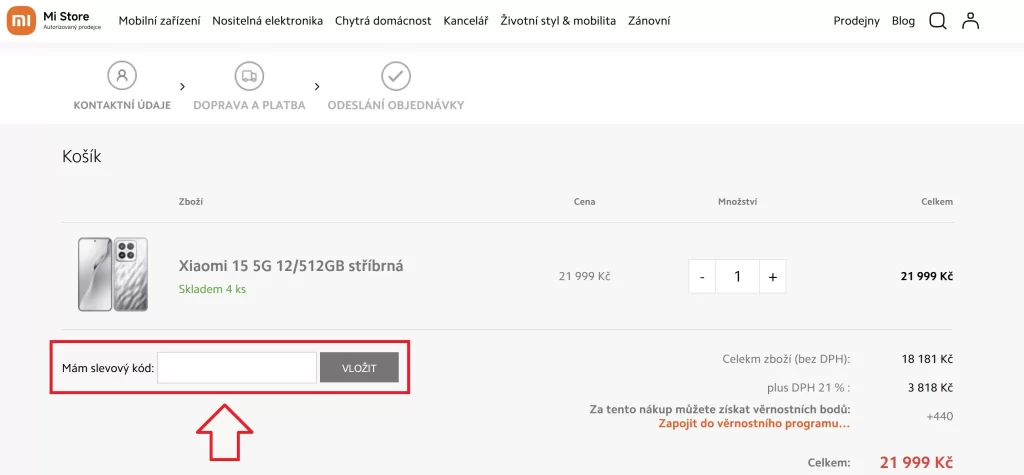
Task: Click the red Celkem total 21 999 Kč
Action: (916, 463)
